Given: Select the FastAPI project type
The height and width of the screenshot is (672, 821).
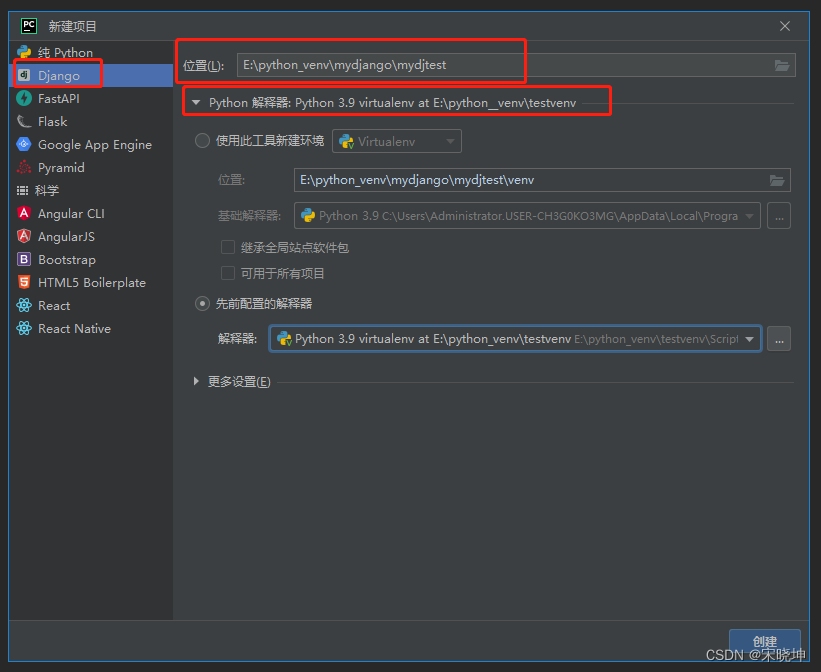Looking at the screenshot, I should 91,98.
